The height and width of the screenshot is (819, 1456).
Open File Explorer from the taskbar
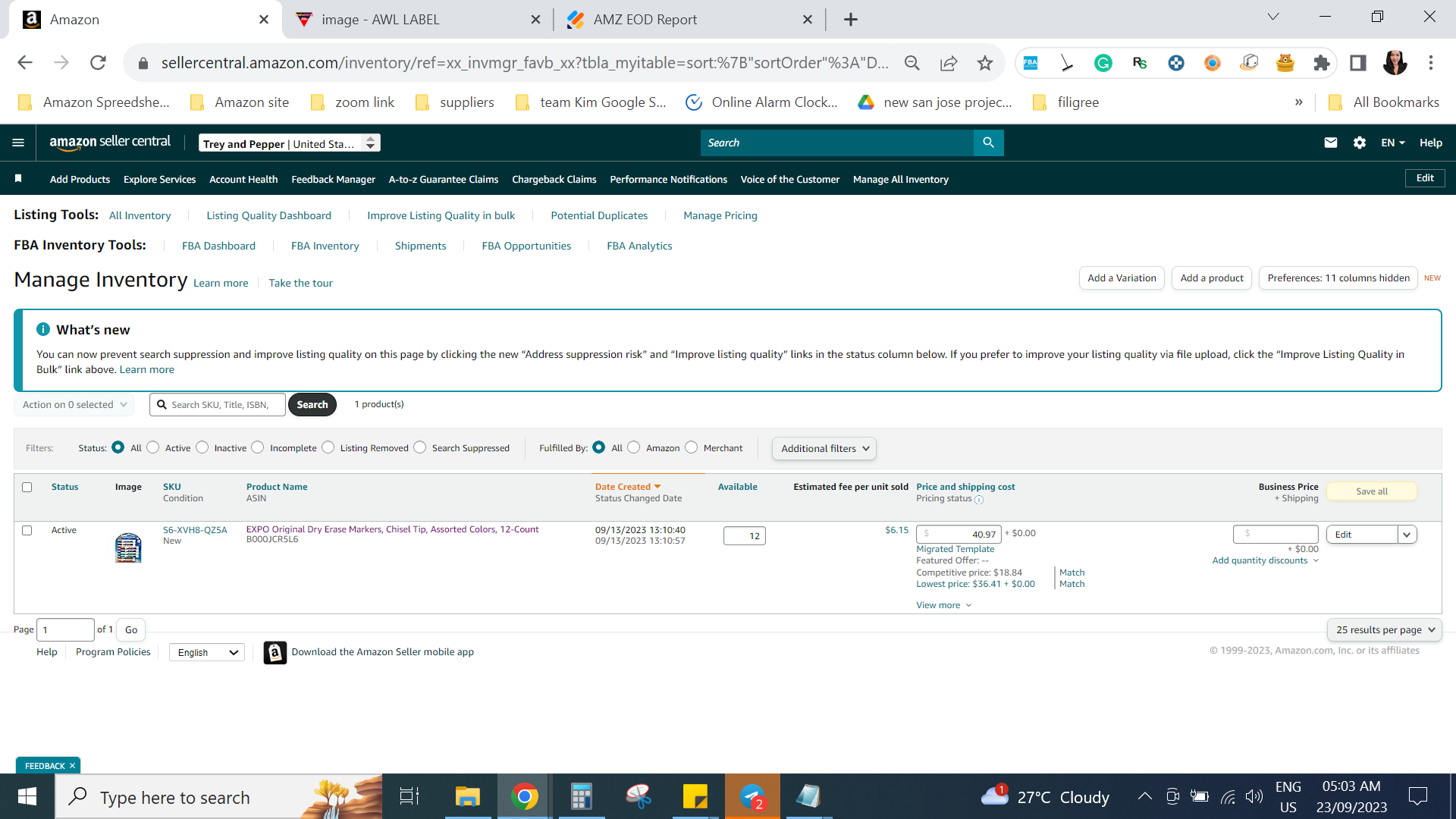[x=467, y=796]
